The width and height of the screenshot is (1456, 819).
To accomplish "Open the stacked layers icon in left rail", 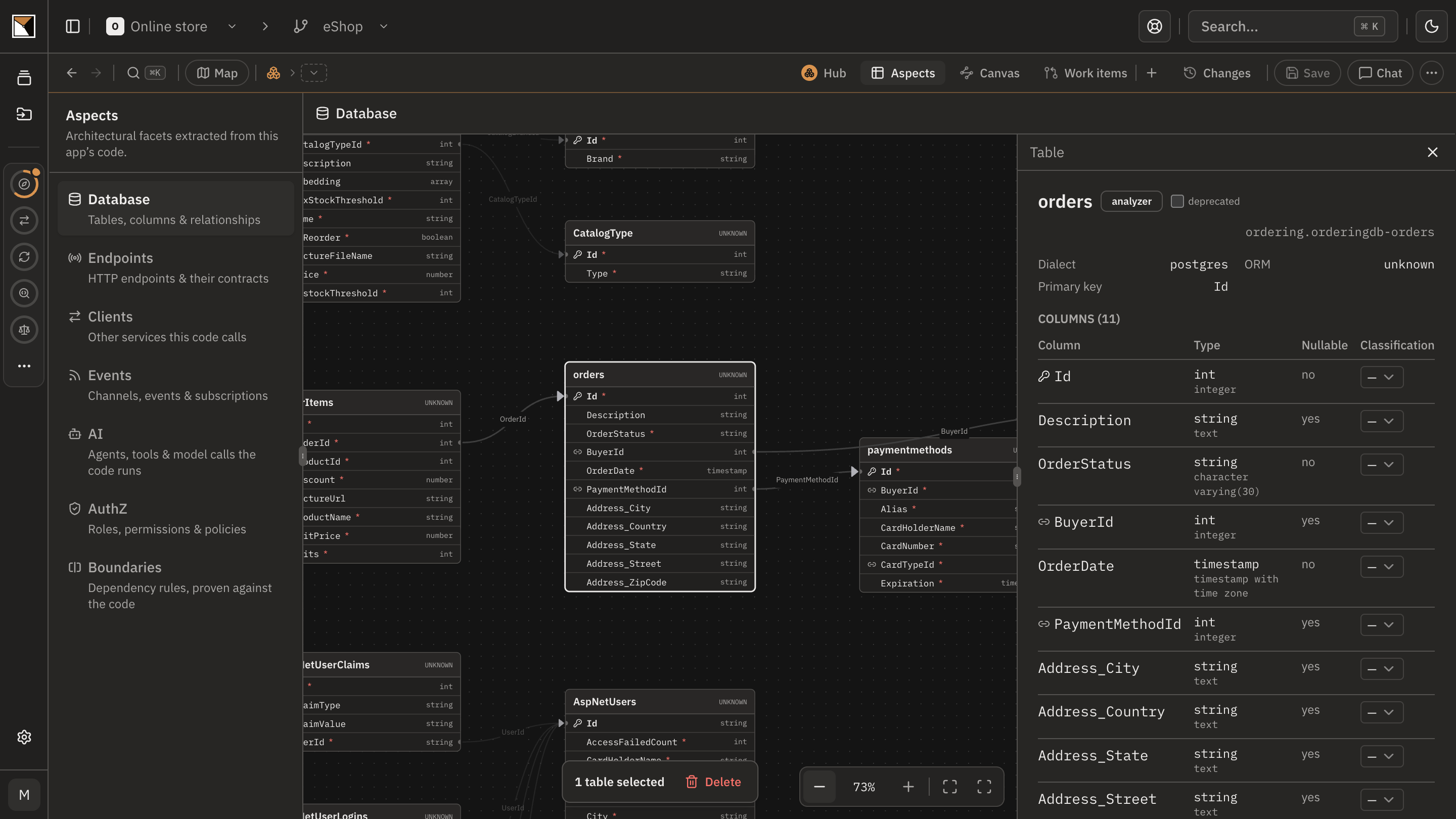I will 24,78.
